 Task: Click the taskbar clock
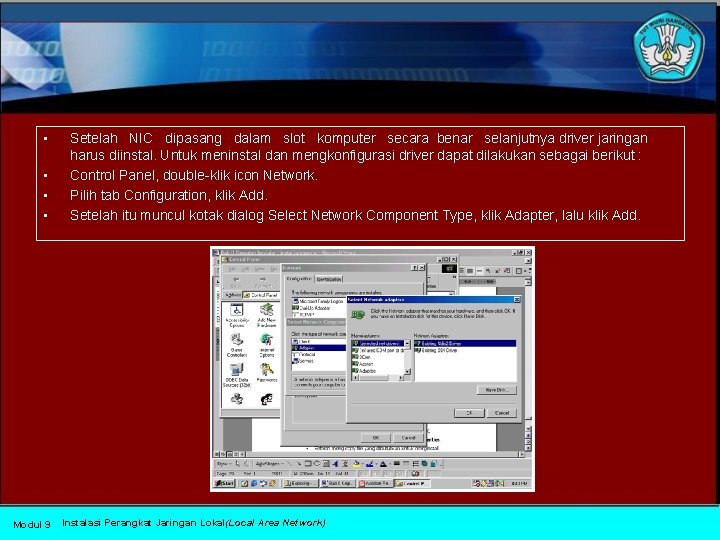[519, 484]
